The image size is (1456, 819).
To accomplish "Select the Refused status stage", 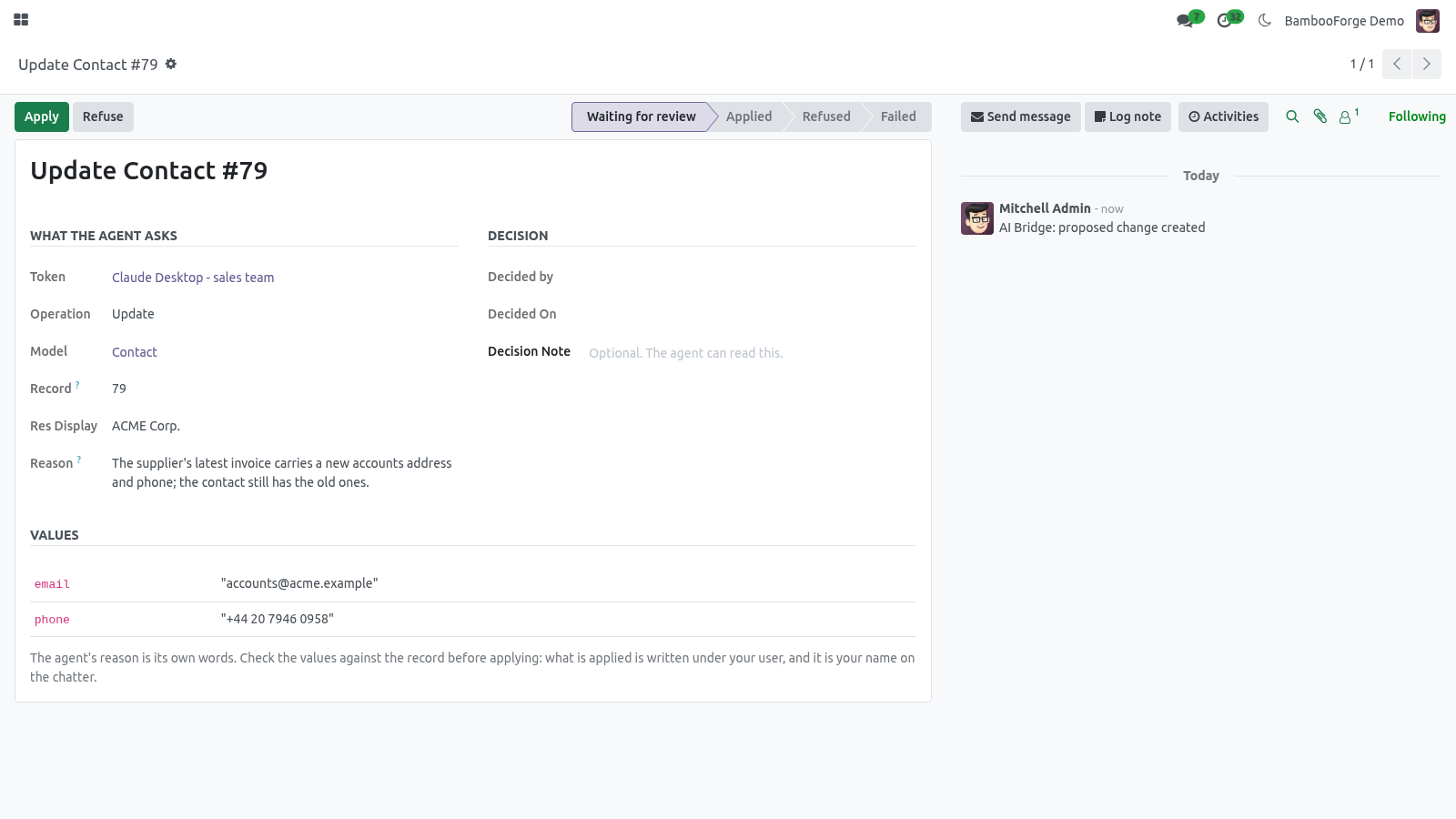I will pos(826,116).
